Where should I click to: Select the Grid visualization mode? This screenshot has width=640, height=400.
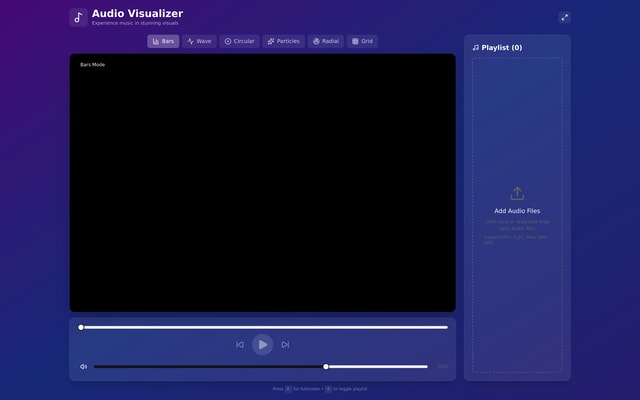[362, 41]
